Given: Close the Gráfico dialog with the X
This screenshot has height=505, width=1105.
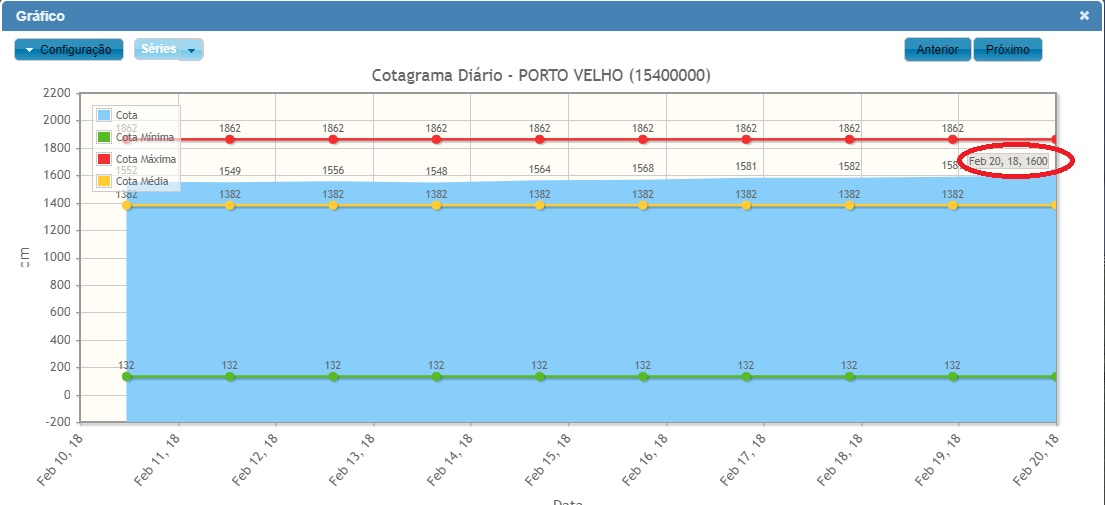Looking at the screenshot, I should pyautogui.click(x=1084, y=16).
